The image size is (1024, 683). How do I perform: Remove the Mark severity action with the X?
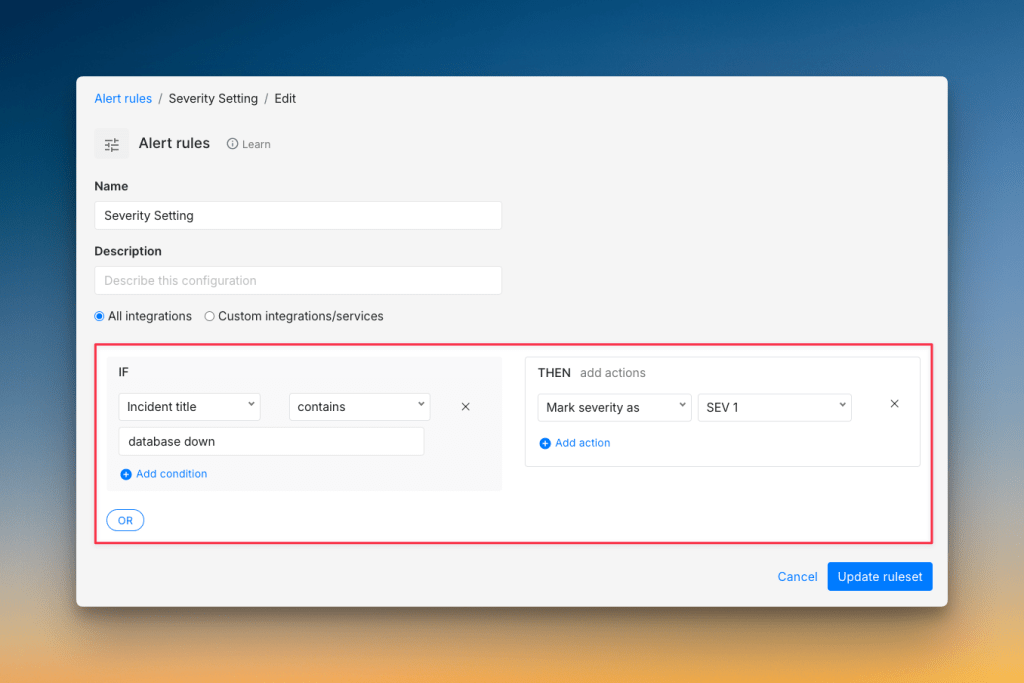click(x=894, y=403)
